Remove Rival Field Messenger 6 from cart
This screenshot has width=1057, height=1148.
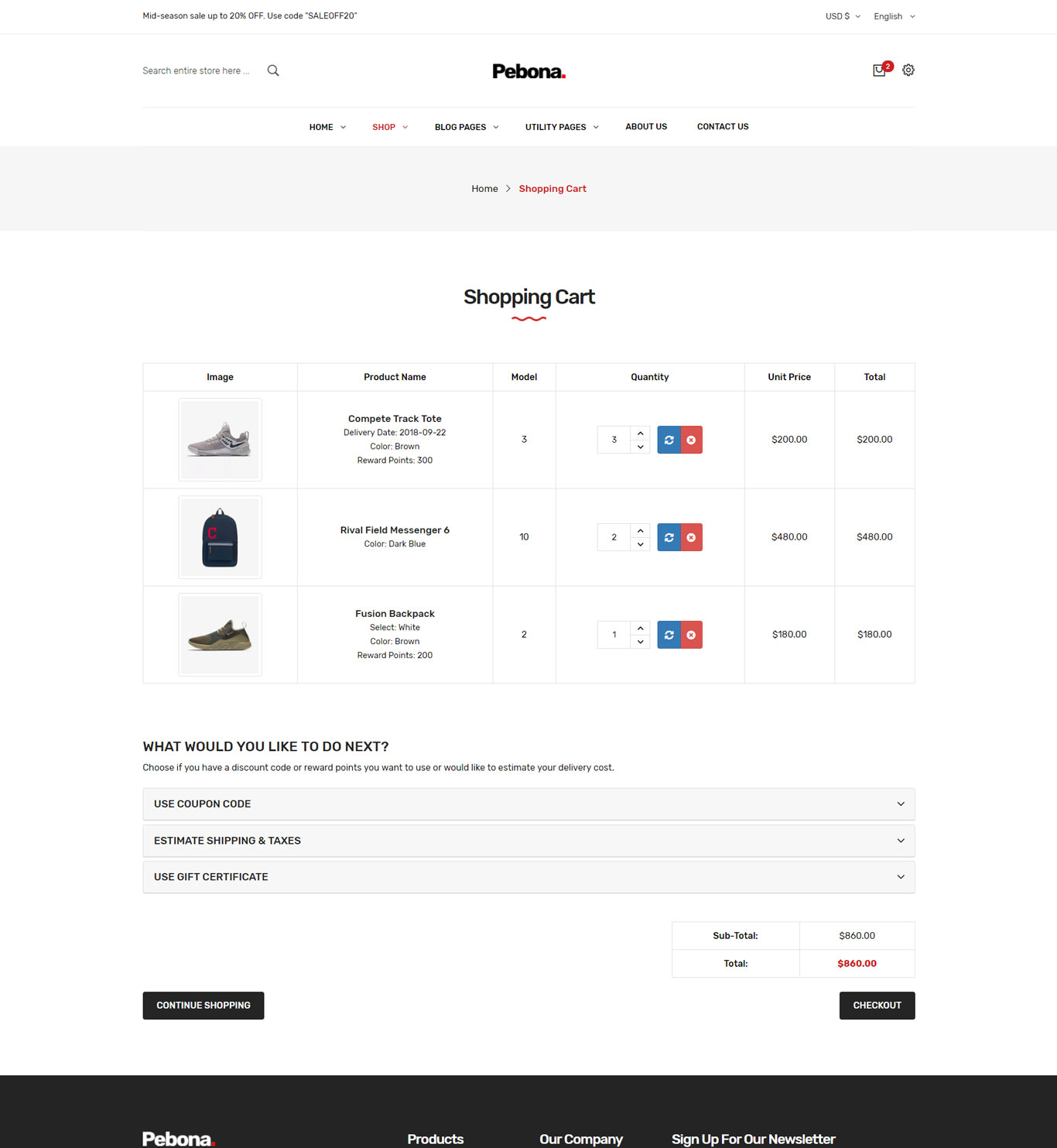691,537
